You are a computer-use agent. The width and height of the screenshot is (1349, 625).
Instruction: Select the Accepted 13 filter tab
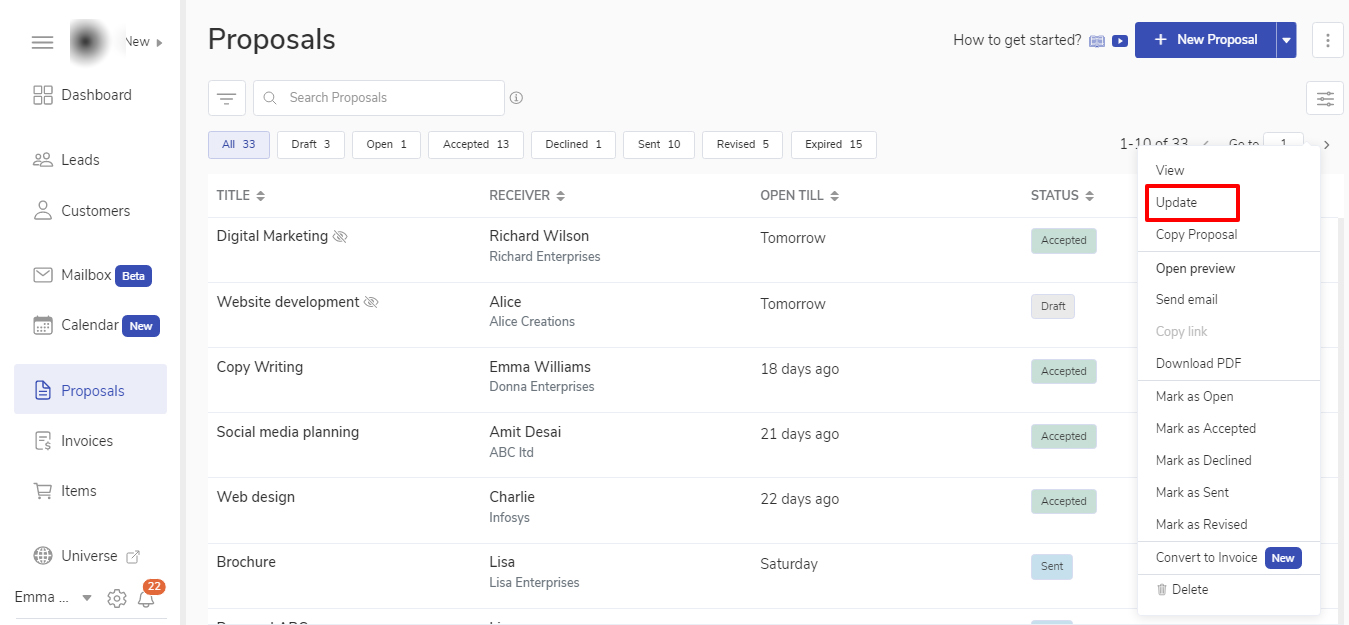476,144
